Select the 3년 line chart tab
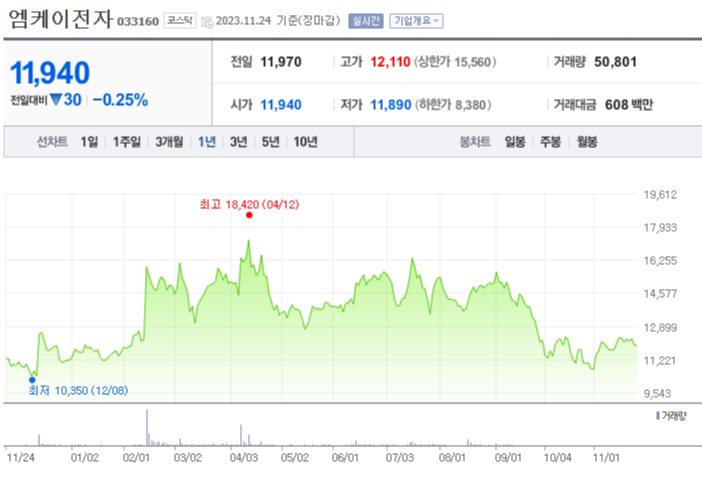The height and width of the screenshot is (483, 702). click(x=238, y=142)
